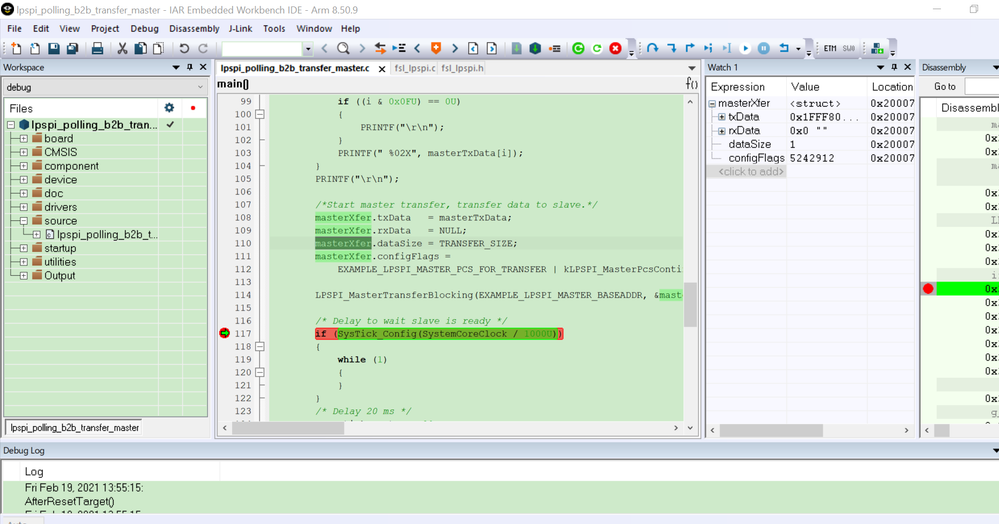This screenshot has height=524, width=999.
Task: Expand the CMSIS folder
Action: coord(24,152)
